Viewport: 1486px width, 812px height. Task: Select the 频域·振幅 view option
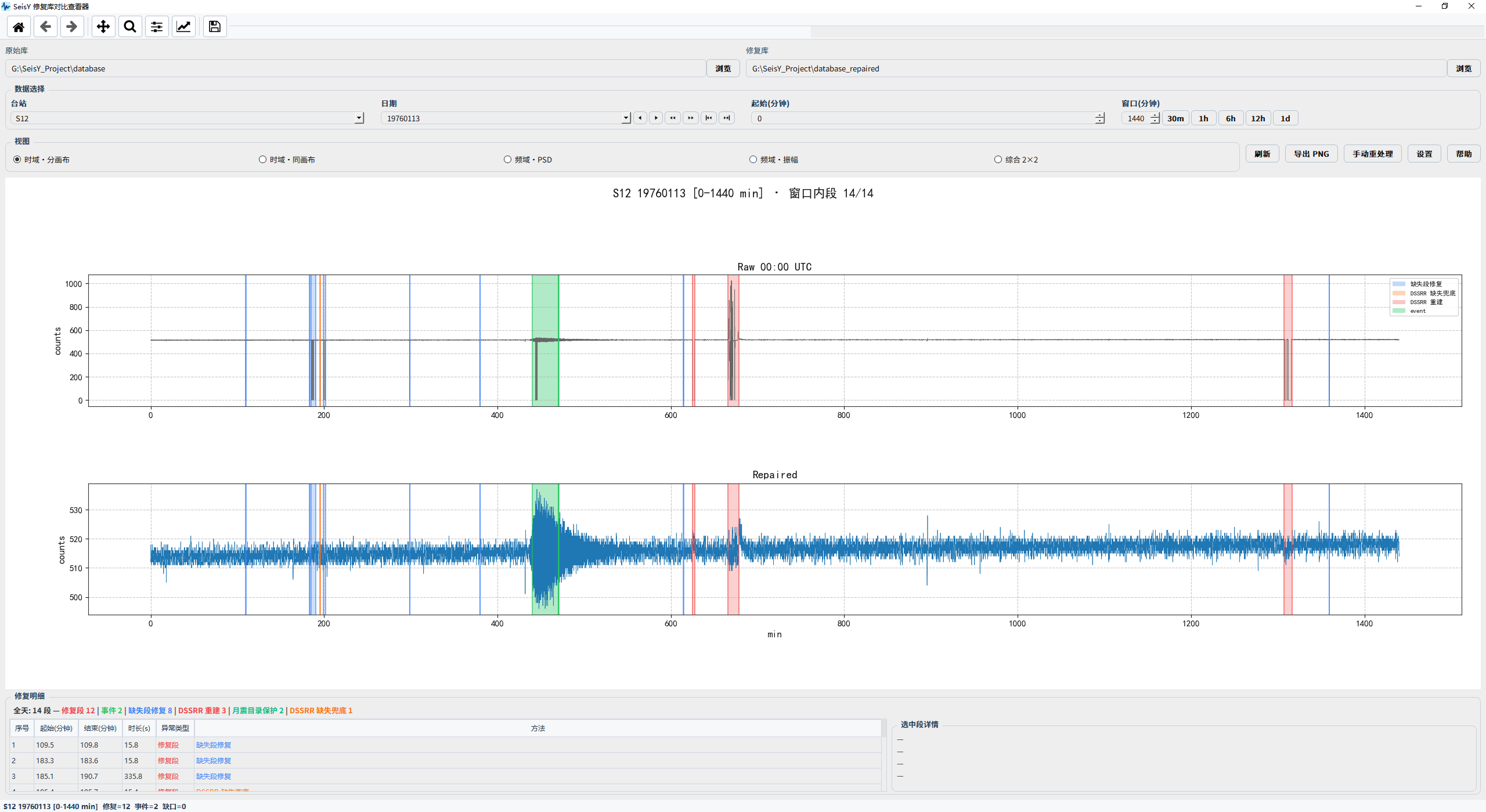pyautogui.click(x=774, y=160)
